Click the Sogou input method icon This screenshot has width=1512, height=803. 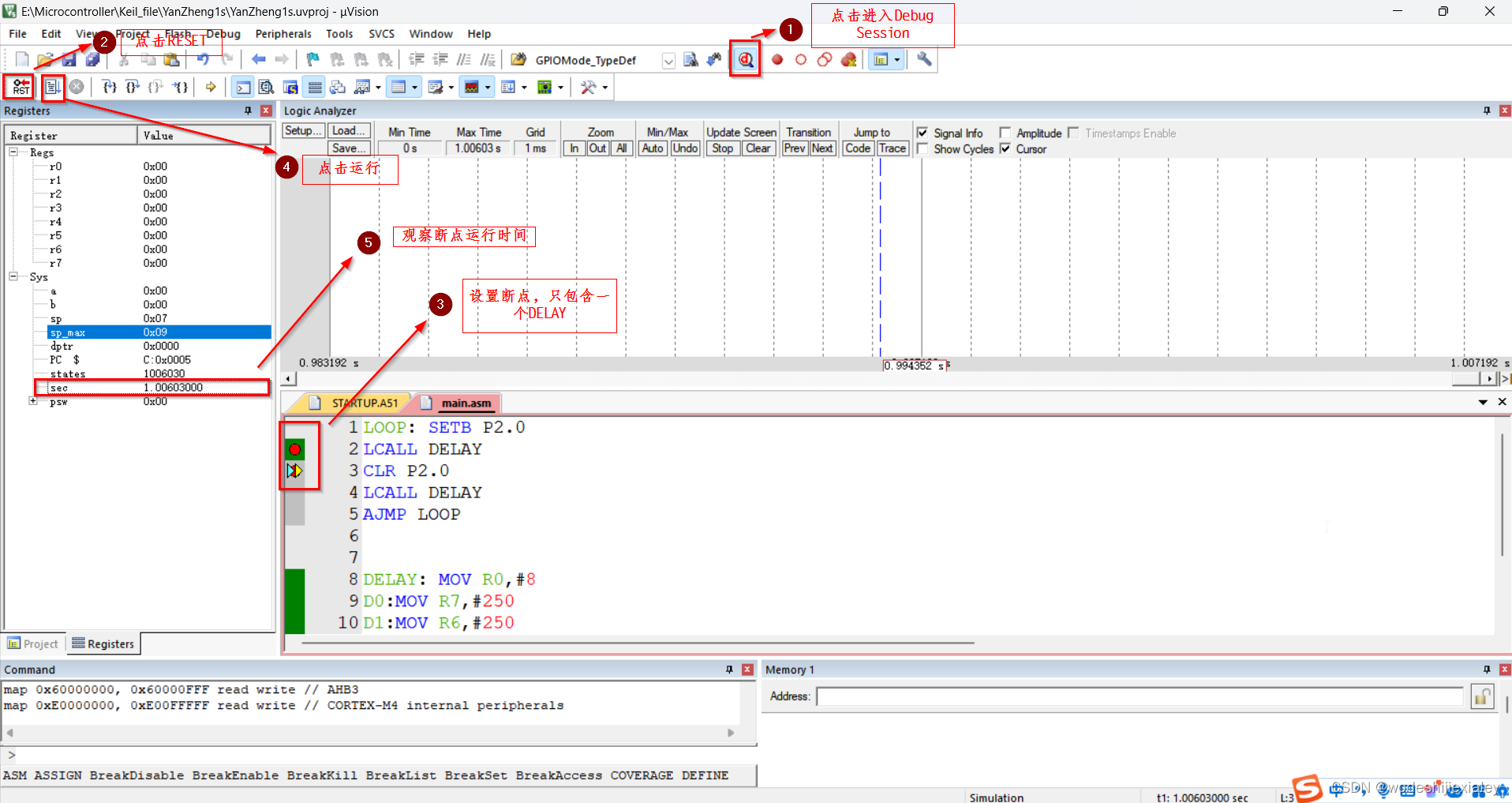tap(1307, 788)
